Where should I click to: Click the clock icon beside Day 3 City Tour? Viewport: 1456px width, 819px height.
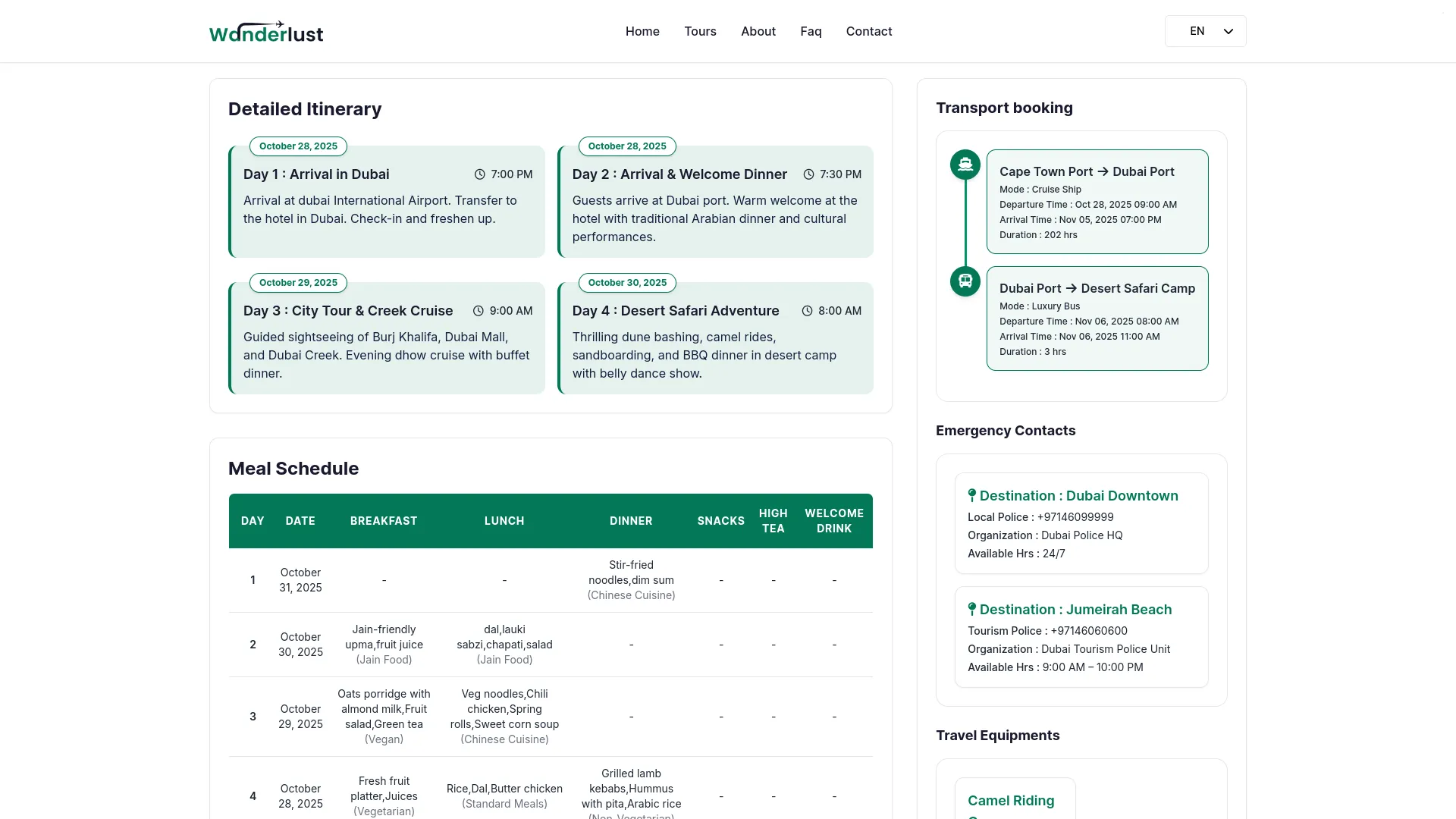point(478,310)
